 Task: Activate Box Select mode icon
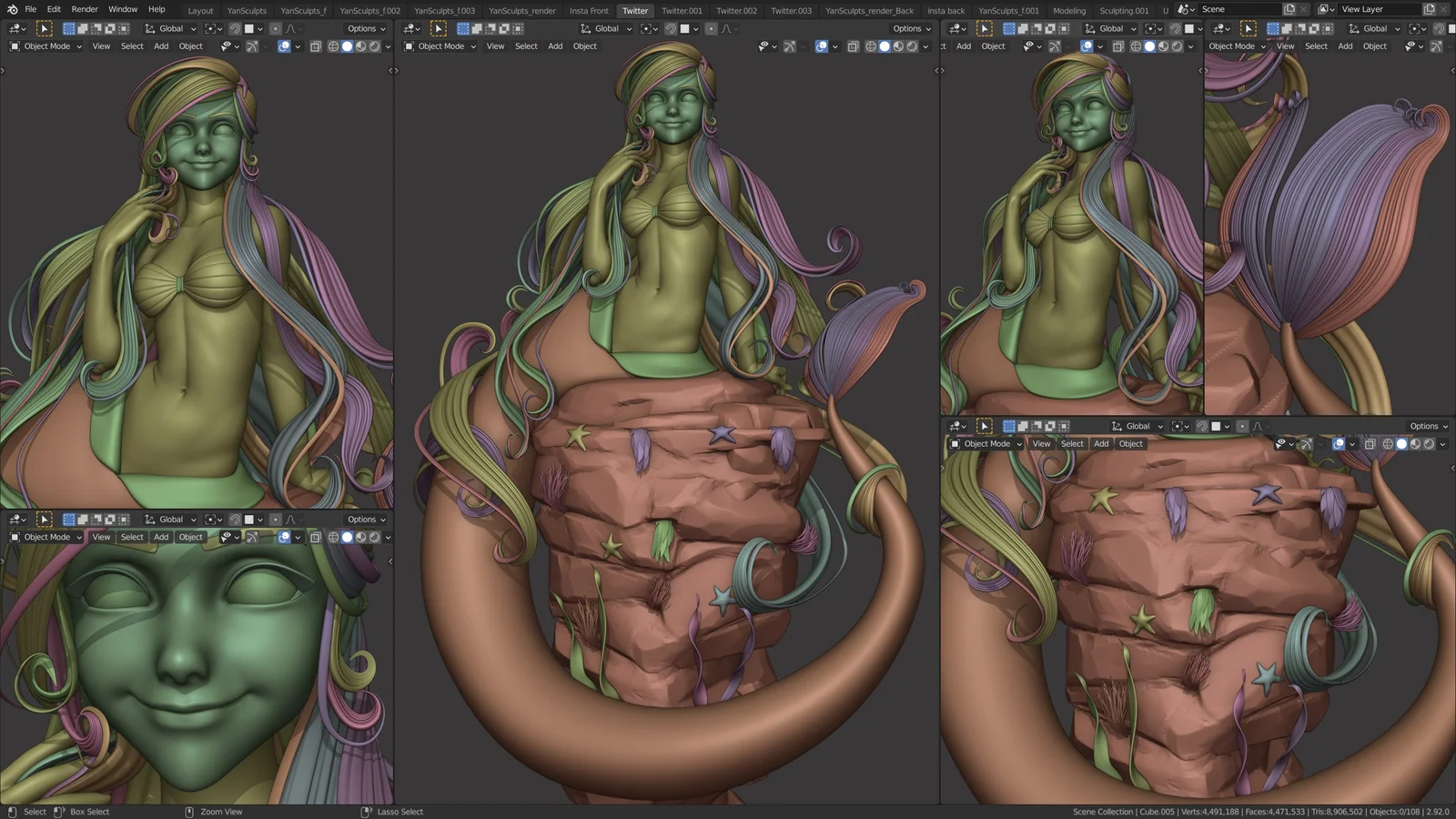(68, 28)
